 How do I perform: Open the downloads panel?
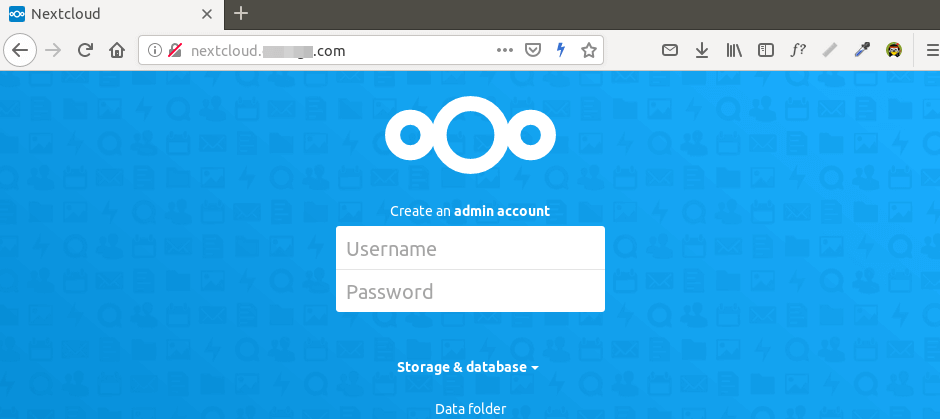pyautogui.click(x=701, y=50)
